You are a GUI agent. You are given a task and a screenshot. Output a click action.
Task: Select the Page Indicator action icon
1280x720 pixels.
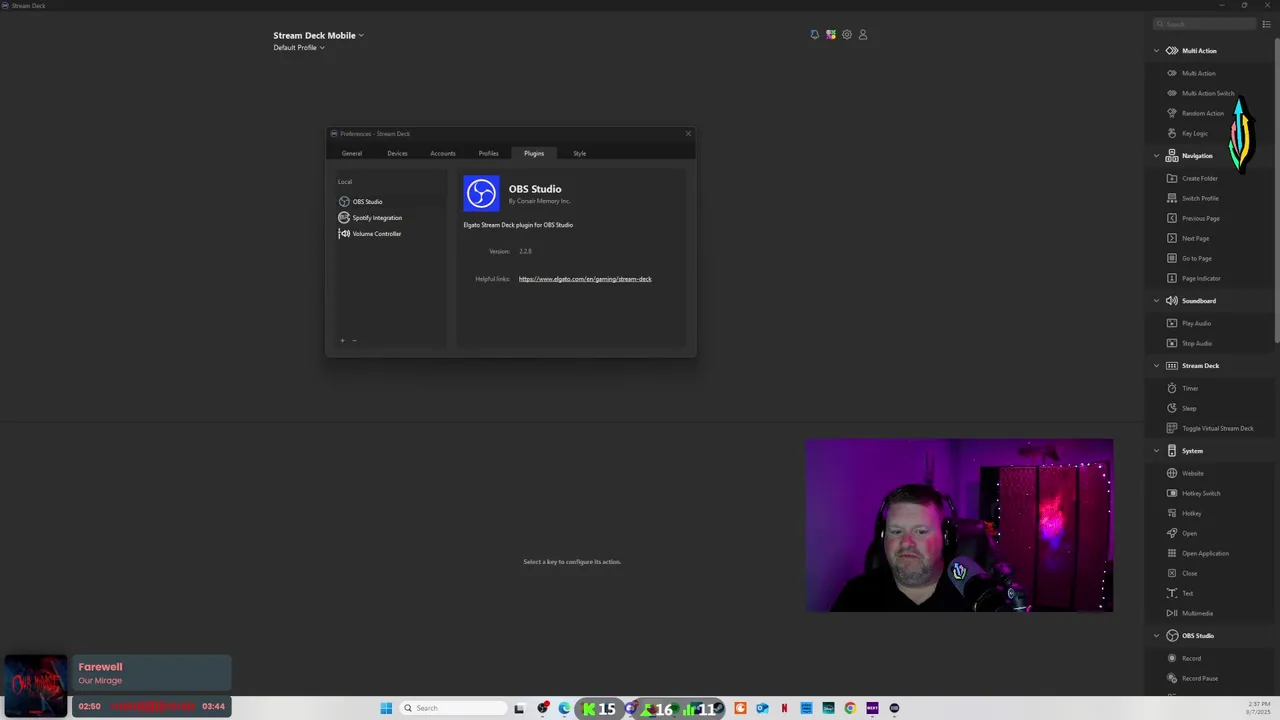tap(1172, 278)
